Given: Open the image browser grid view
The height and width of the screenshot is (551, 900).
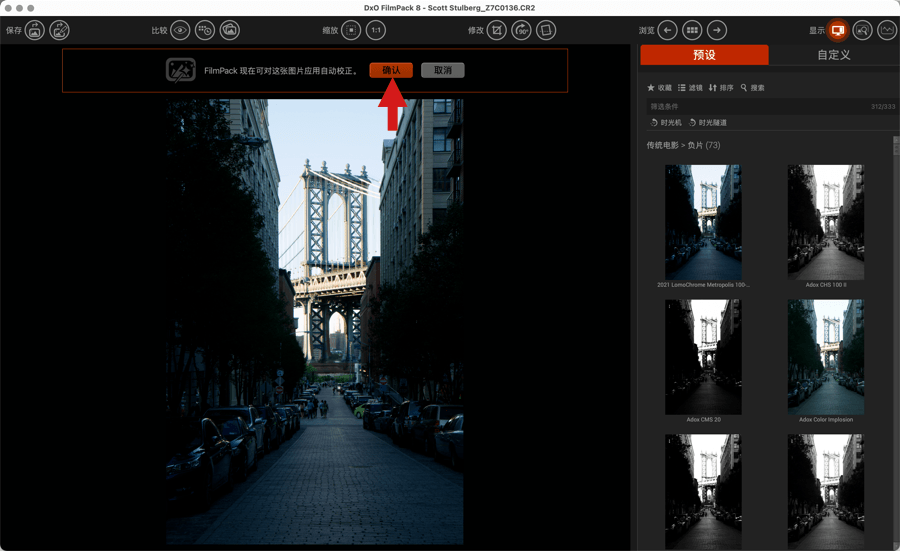Looking at the screenshot, I should 692,31.
